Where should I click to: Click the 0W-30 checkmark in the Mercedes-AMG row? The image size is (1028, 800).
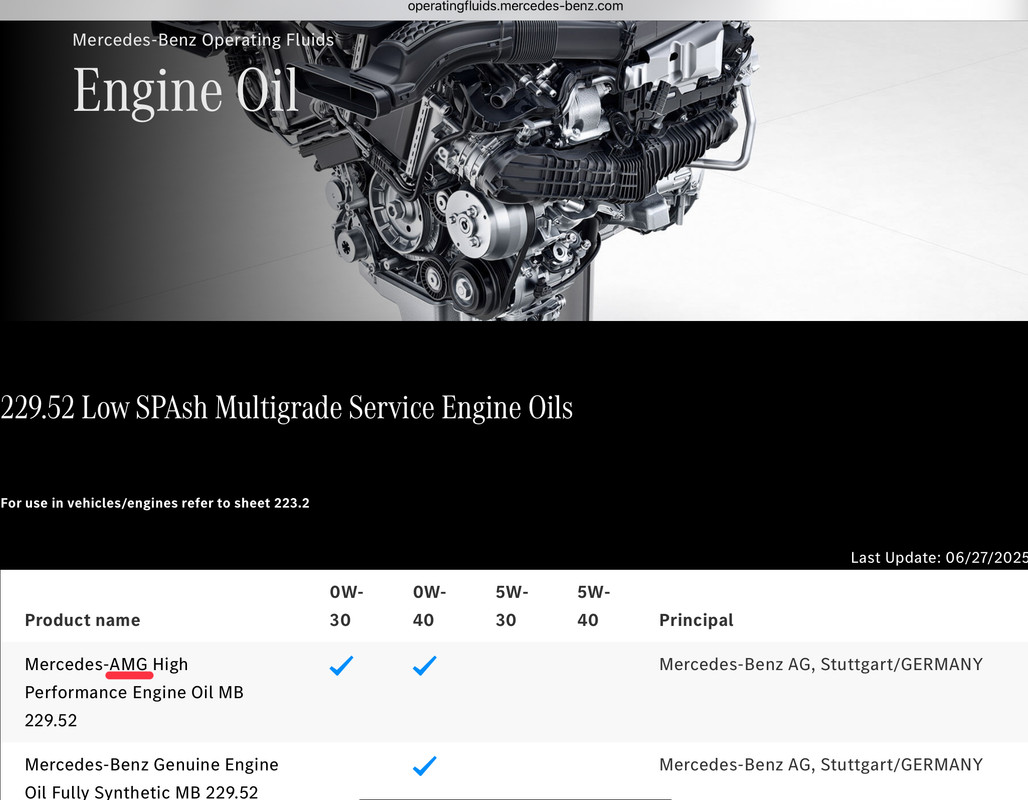pyautogui.click(x=342, y=666)
